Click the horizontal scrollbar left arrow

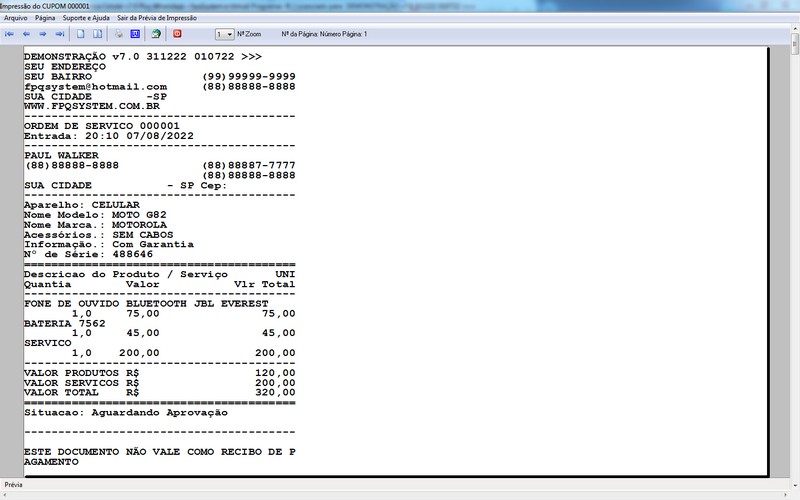[x=3, y=495]
